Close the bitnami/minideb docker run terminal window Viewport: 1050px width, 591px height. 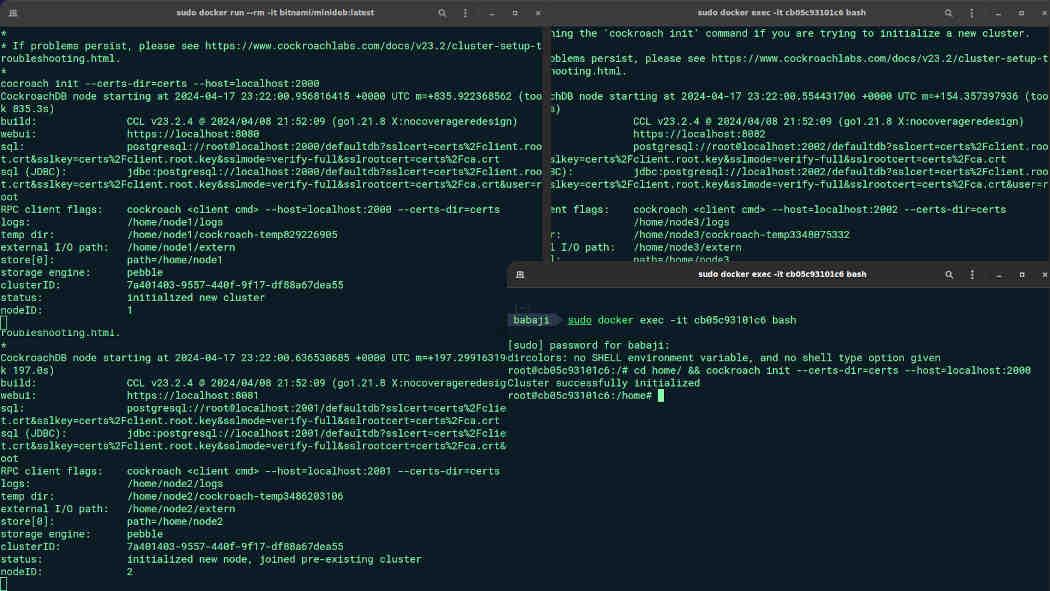(x=538, y=13)
